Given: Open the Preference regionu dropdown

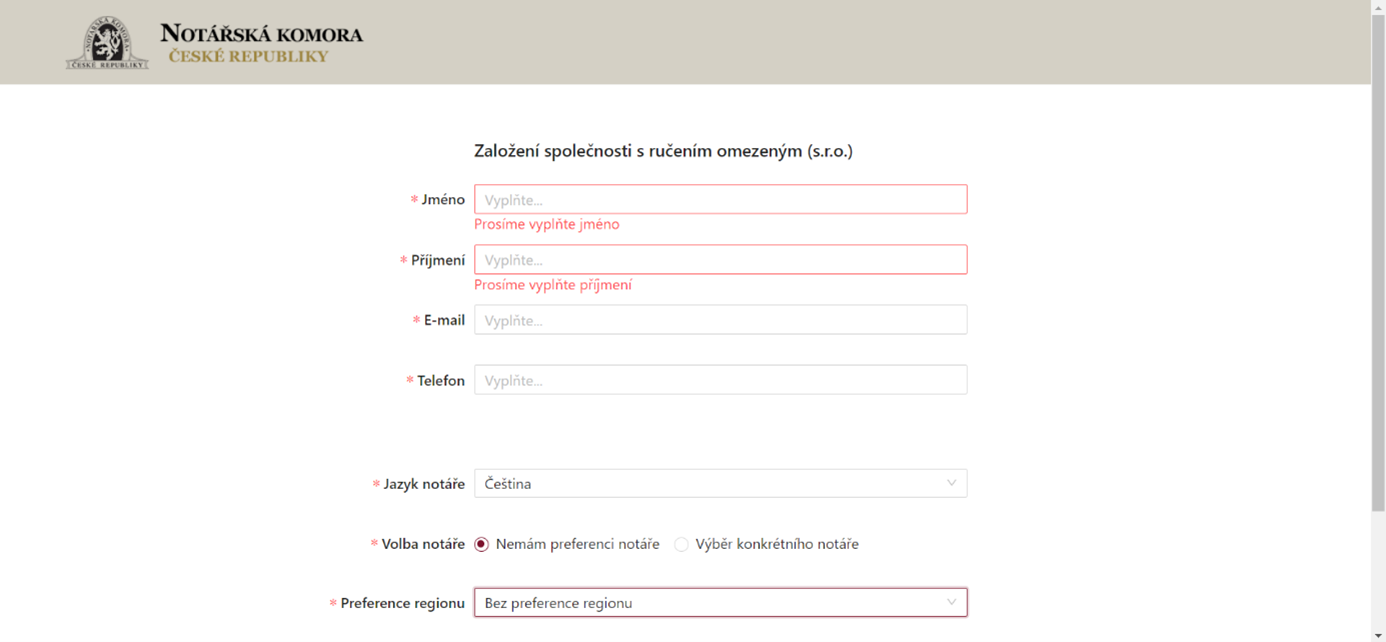Looking at the screenshot, I should point(720,602).
